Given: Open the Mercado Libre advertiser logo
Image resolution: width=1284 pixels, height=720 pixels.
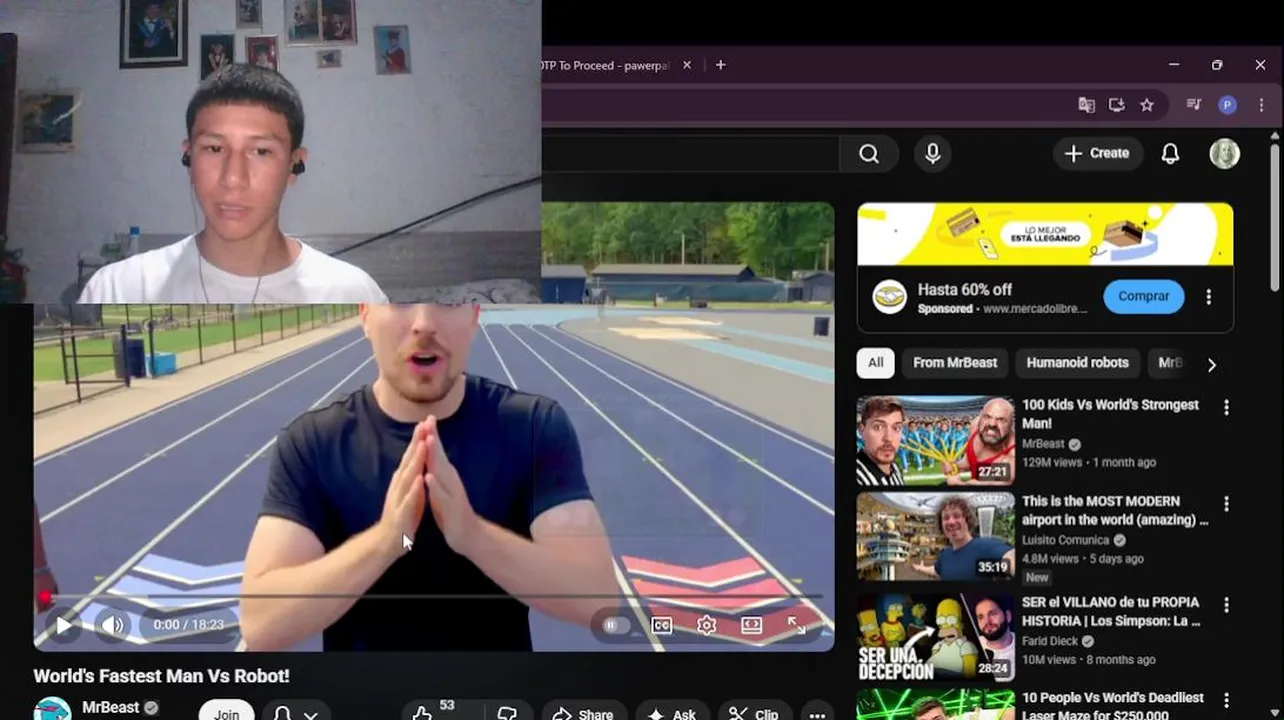Looking at the screenshot, I should [889, 297].
